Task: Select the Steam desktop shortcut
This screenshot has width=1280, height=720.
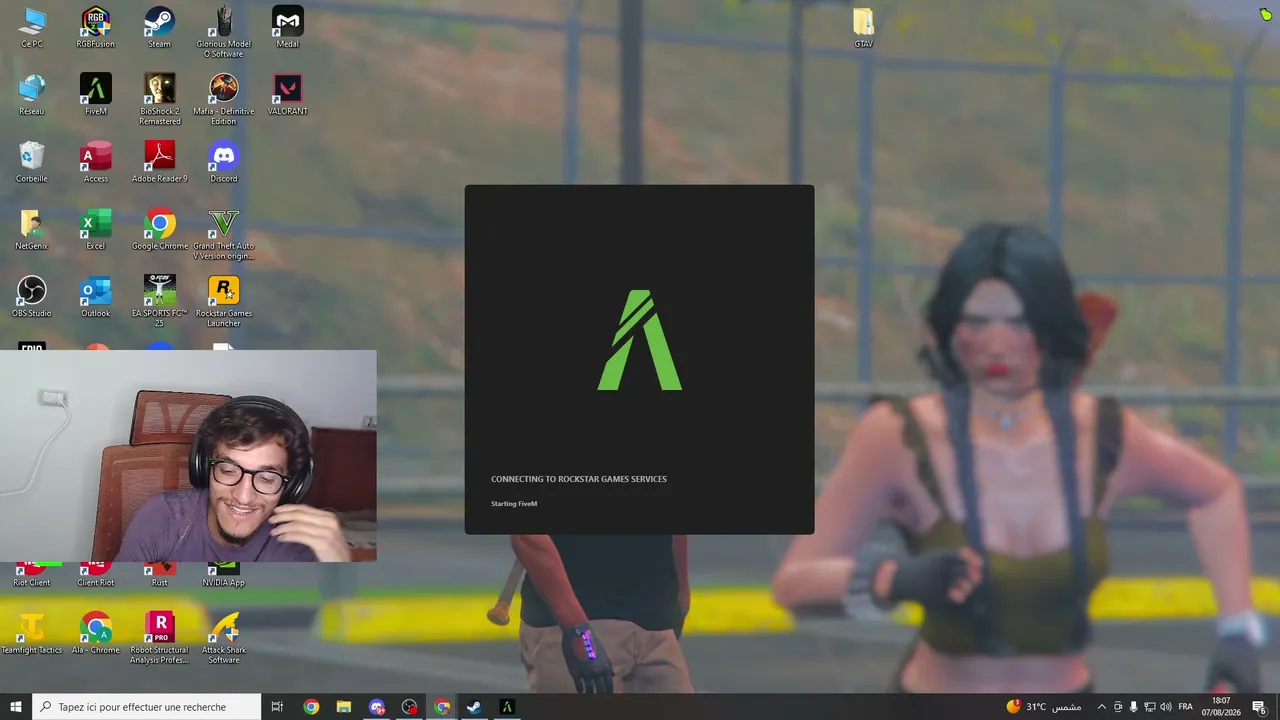Action: [x=160, y=28]
